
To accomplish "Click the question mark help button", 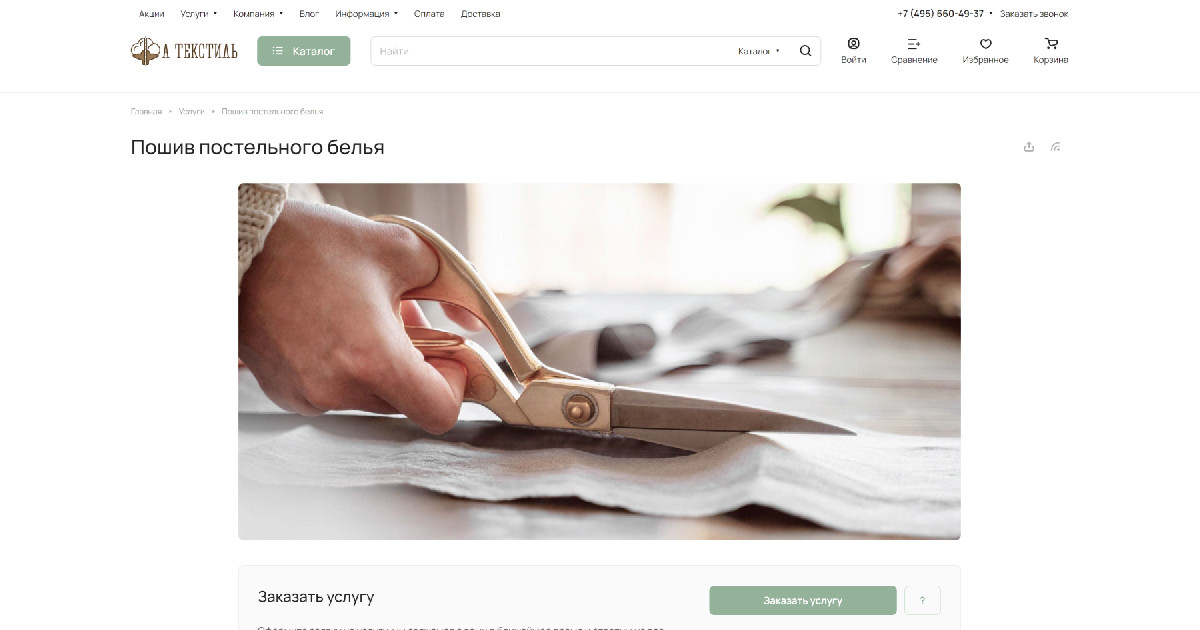I will click(x=922, y=600).
